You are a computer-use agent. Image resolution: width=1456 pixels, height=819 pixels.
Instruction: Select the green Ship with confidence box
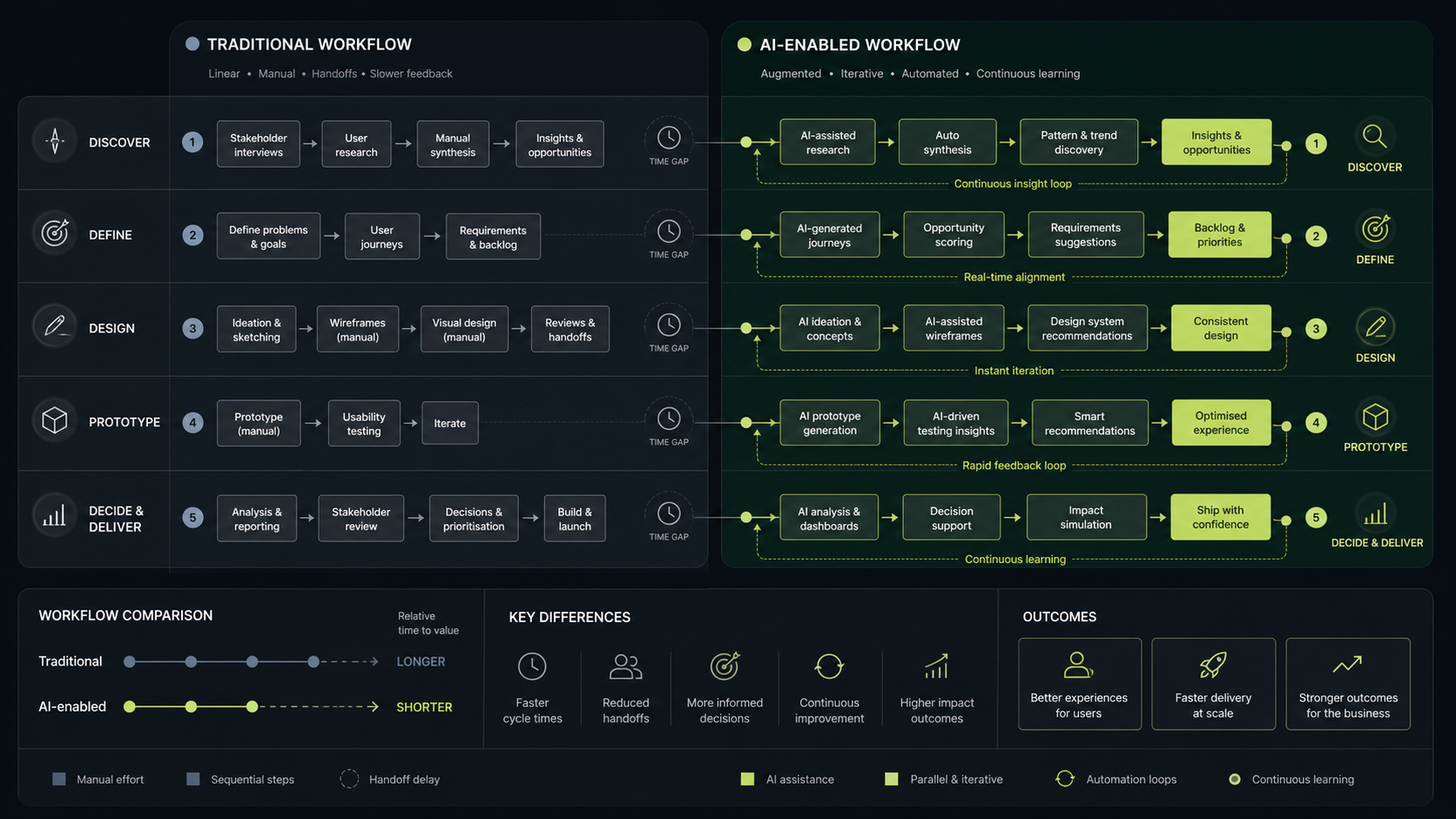(x=1221, y=517)
